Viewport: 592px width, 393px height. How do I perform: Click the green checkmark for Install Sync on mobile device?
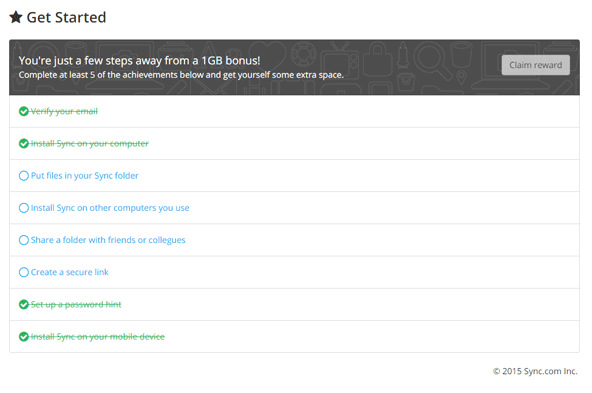tap(24, 336)
